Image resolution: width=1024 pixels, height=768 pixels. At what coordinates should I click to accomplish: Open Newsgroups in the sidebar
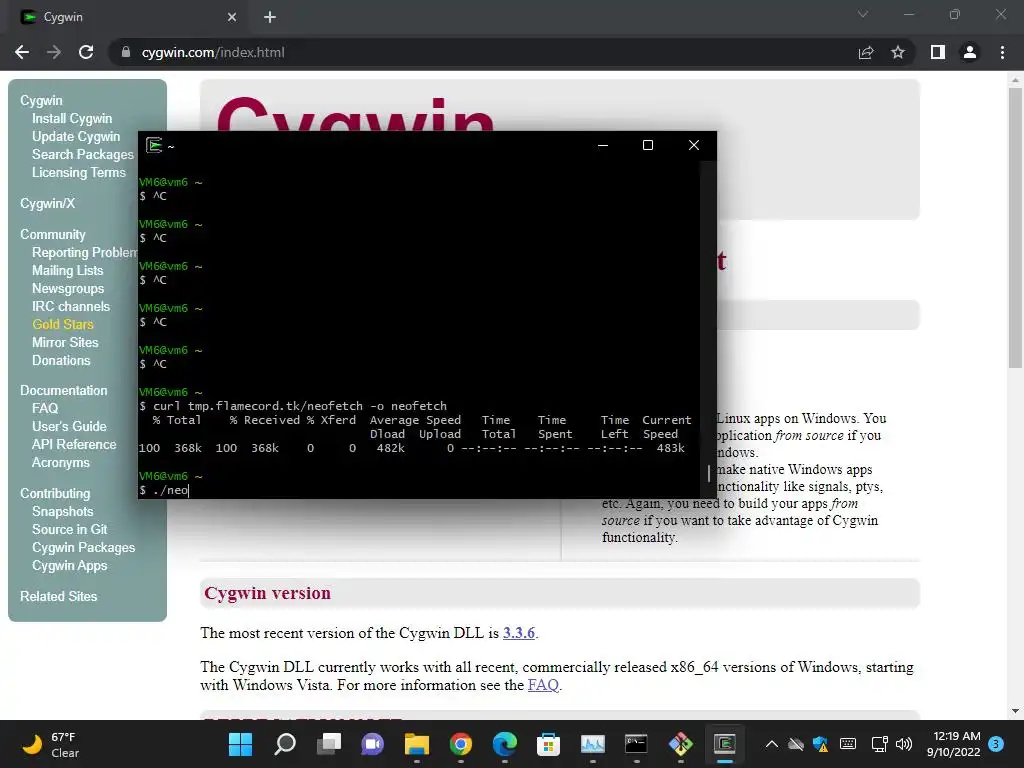click(68, 288)
